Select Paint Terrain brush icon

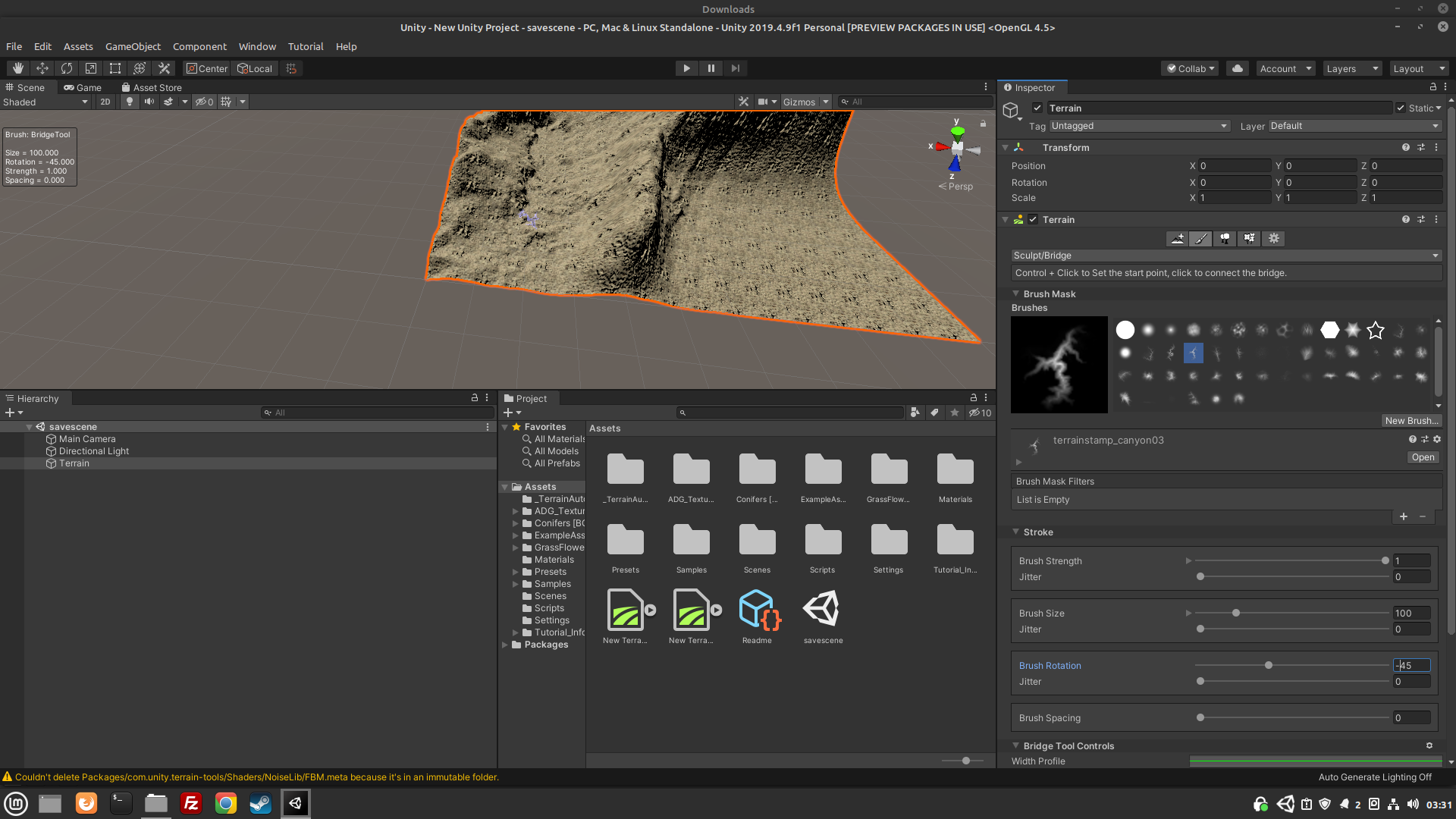pos(1200,239)
